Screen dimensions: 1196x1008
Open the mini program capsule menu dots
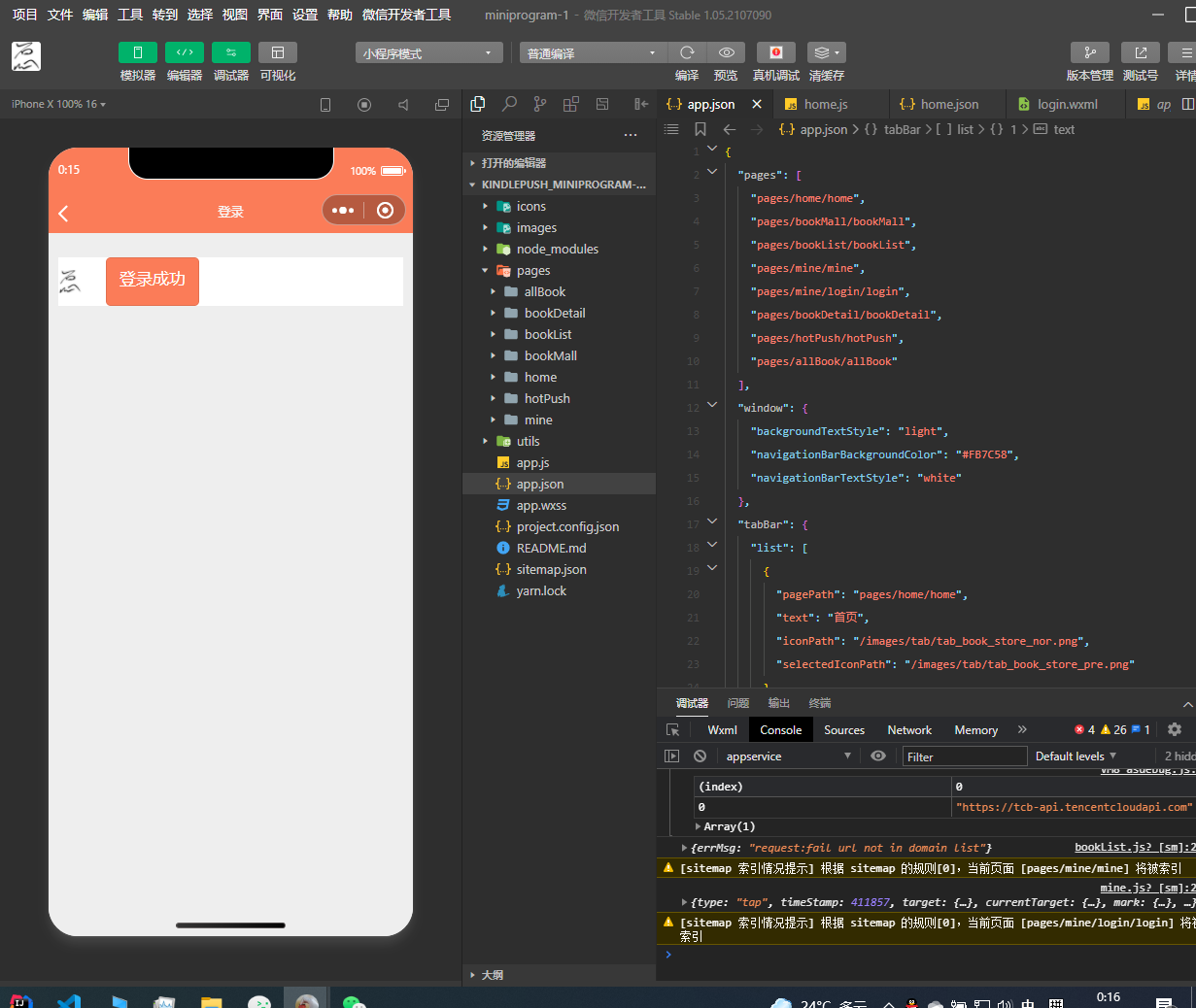click(343, 210)
